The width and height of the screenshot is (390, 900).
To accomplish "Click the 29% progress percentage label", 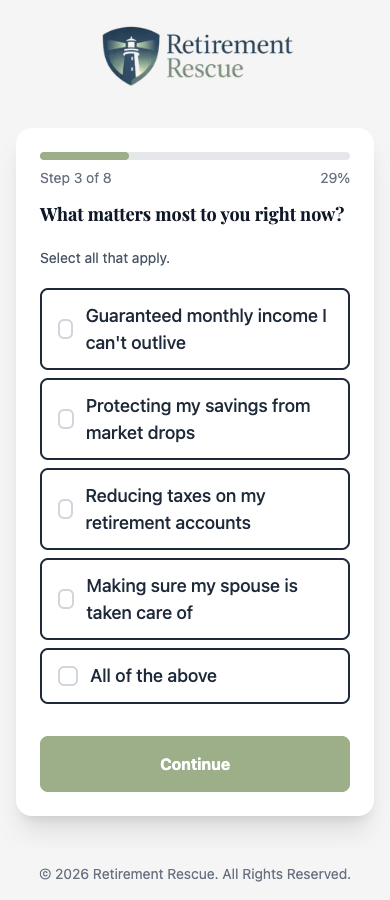I will click(335, 179).
